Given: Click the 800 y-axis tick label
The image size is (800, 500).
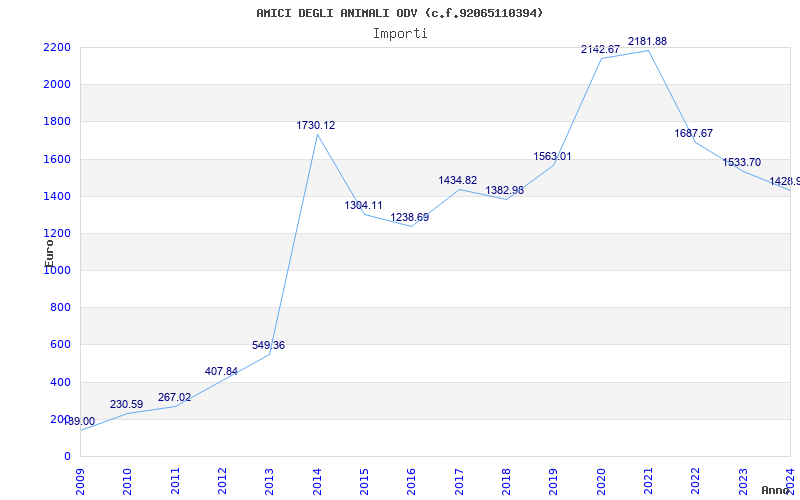Looking at the screenshot, I should (60, 308).
